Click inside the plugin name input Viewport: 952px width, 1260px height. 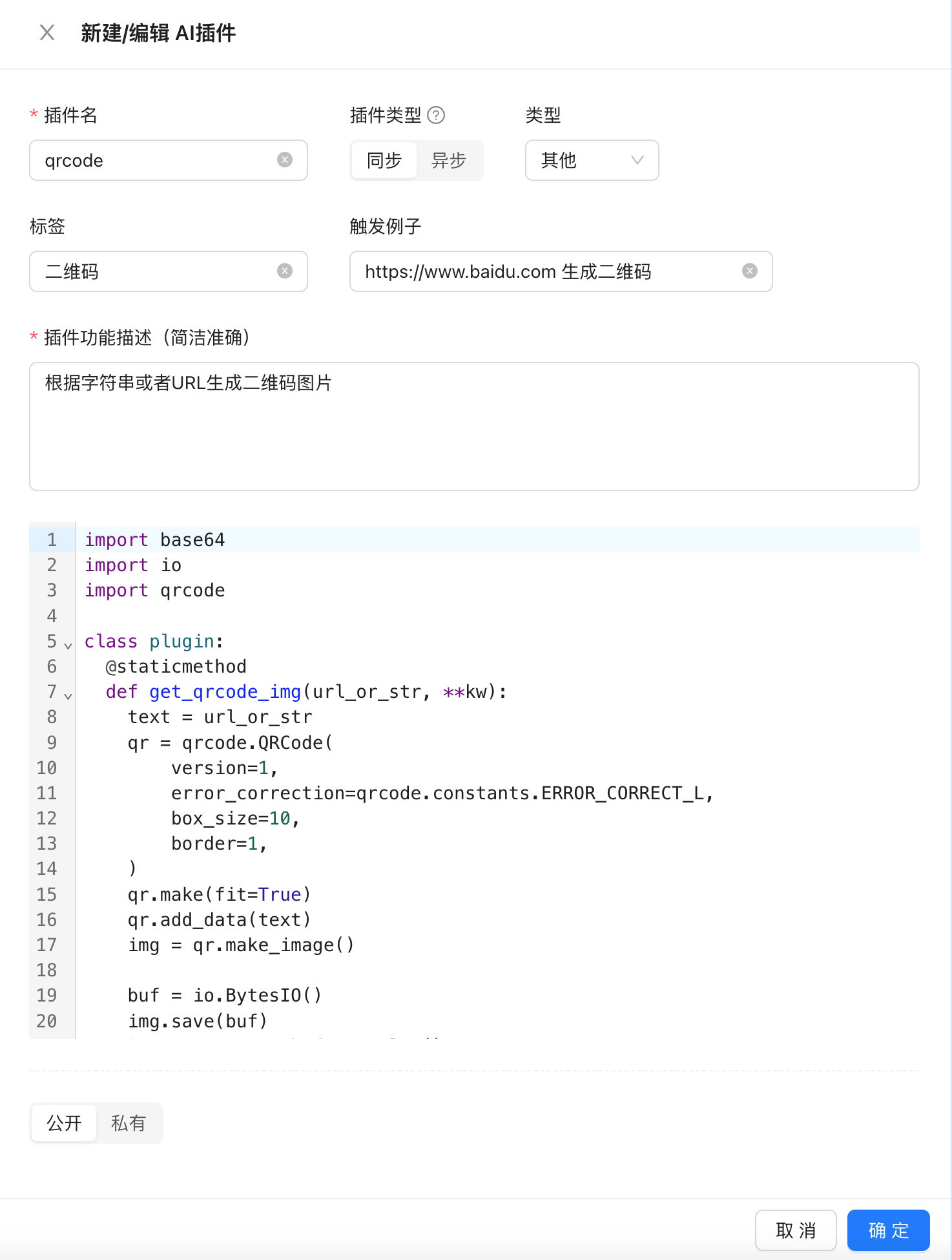(x=155, y=160)
